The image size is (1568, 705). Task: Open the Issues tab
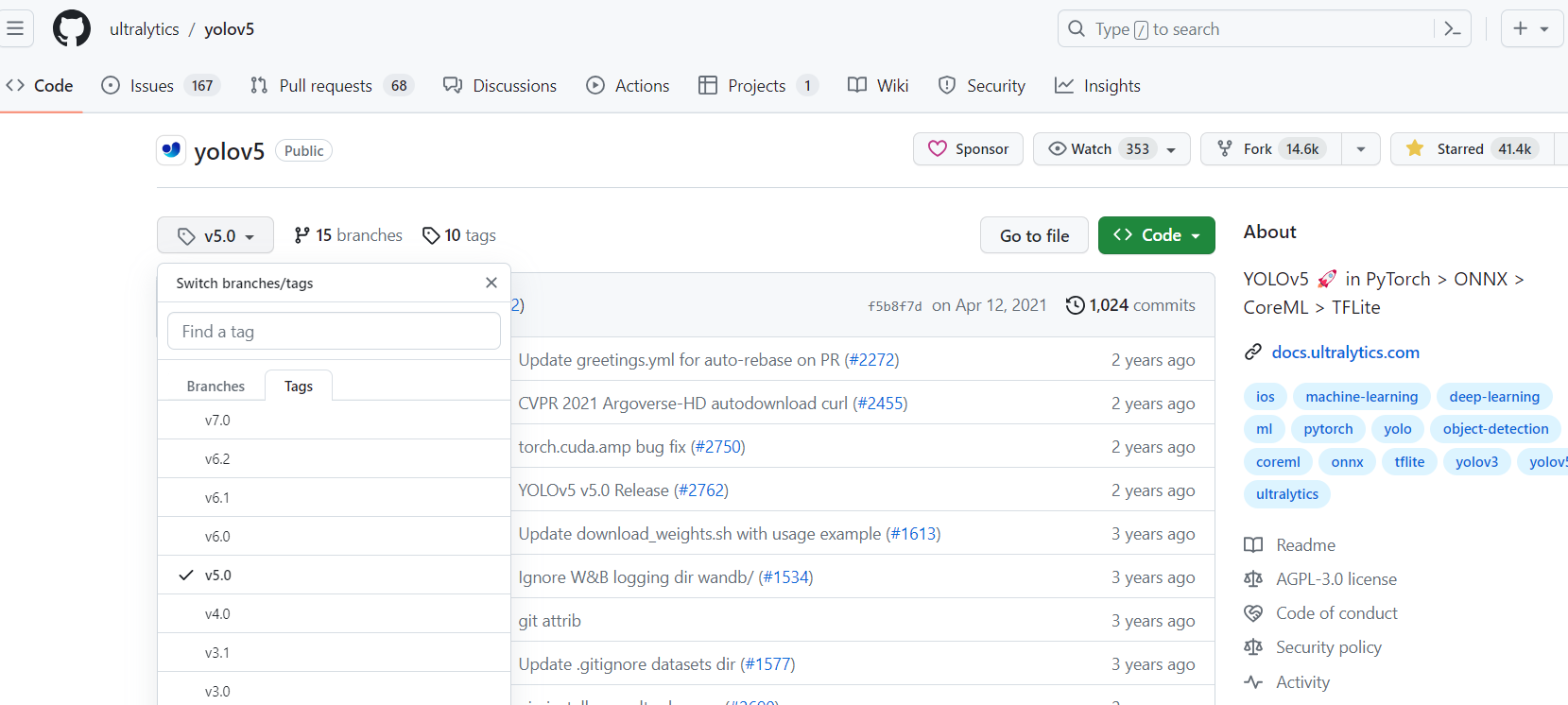click(161, 86)
